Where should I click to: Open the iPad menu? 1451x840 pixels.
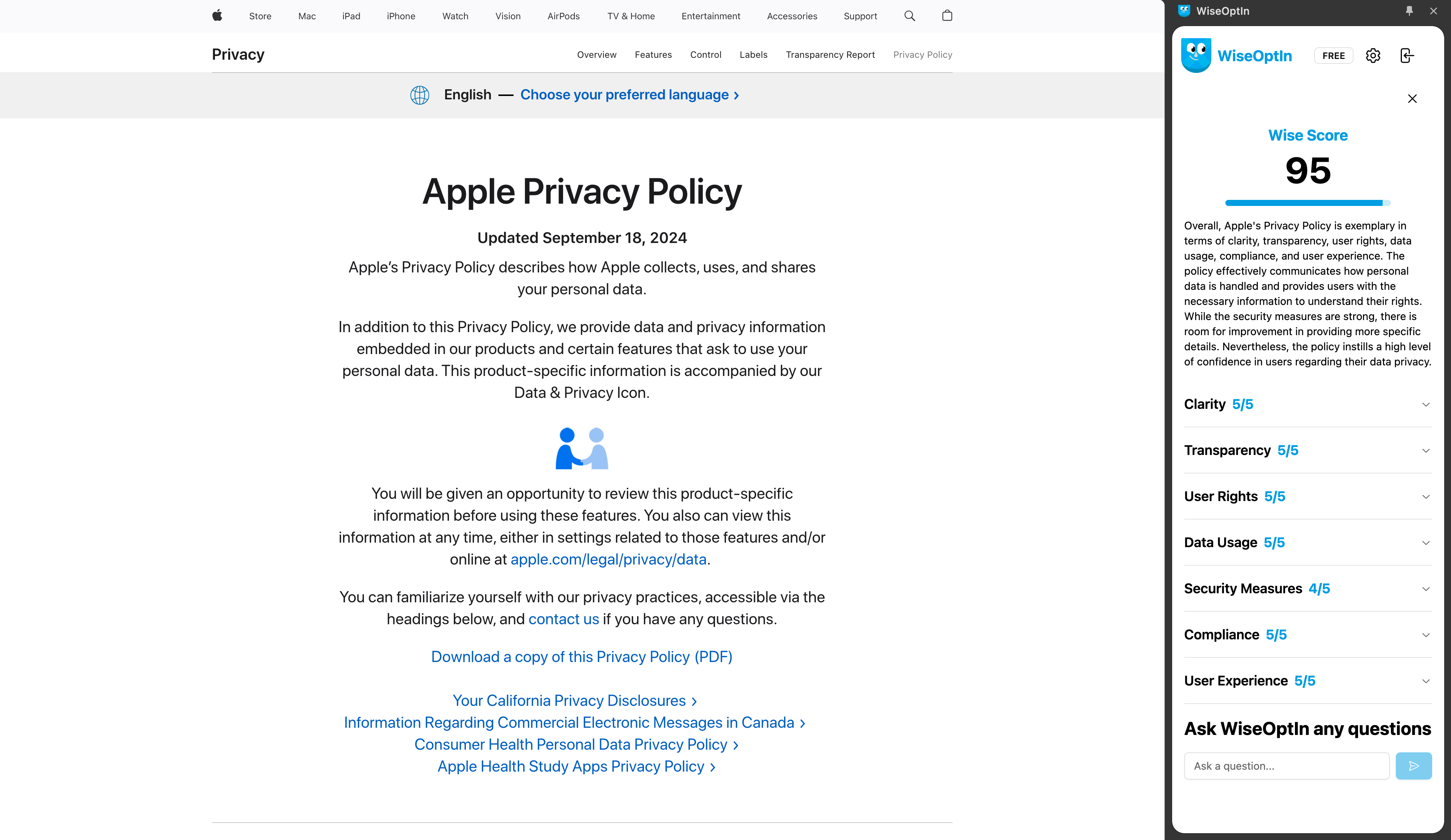351,16
